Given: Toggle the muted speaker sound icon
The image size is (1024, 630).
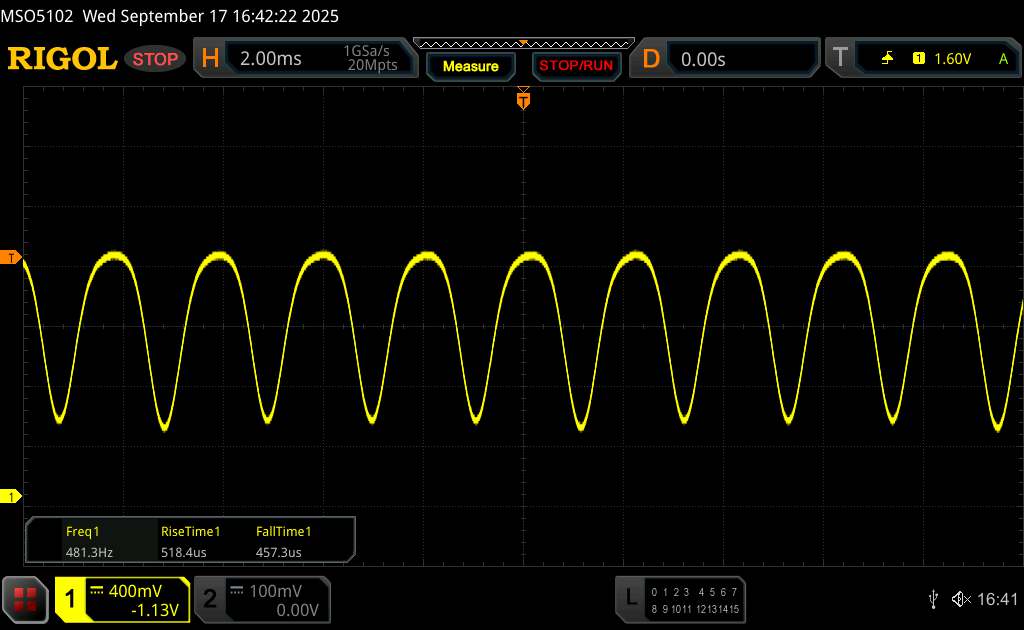Looking at the screenshot, I should (x=960, y=598).
